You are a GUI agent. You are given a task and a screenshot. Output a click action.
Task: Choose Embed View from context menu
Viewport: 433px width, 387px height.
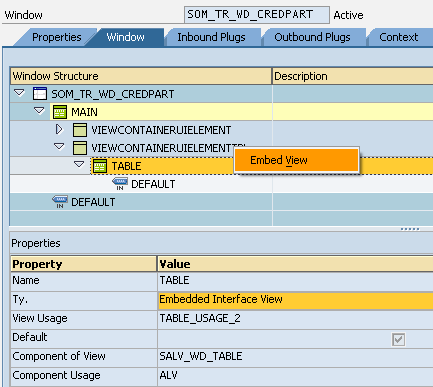click(x=297, y=160)
